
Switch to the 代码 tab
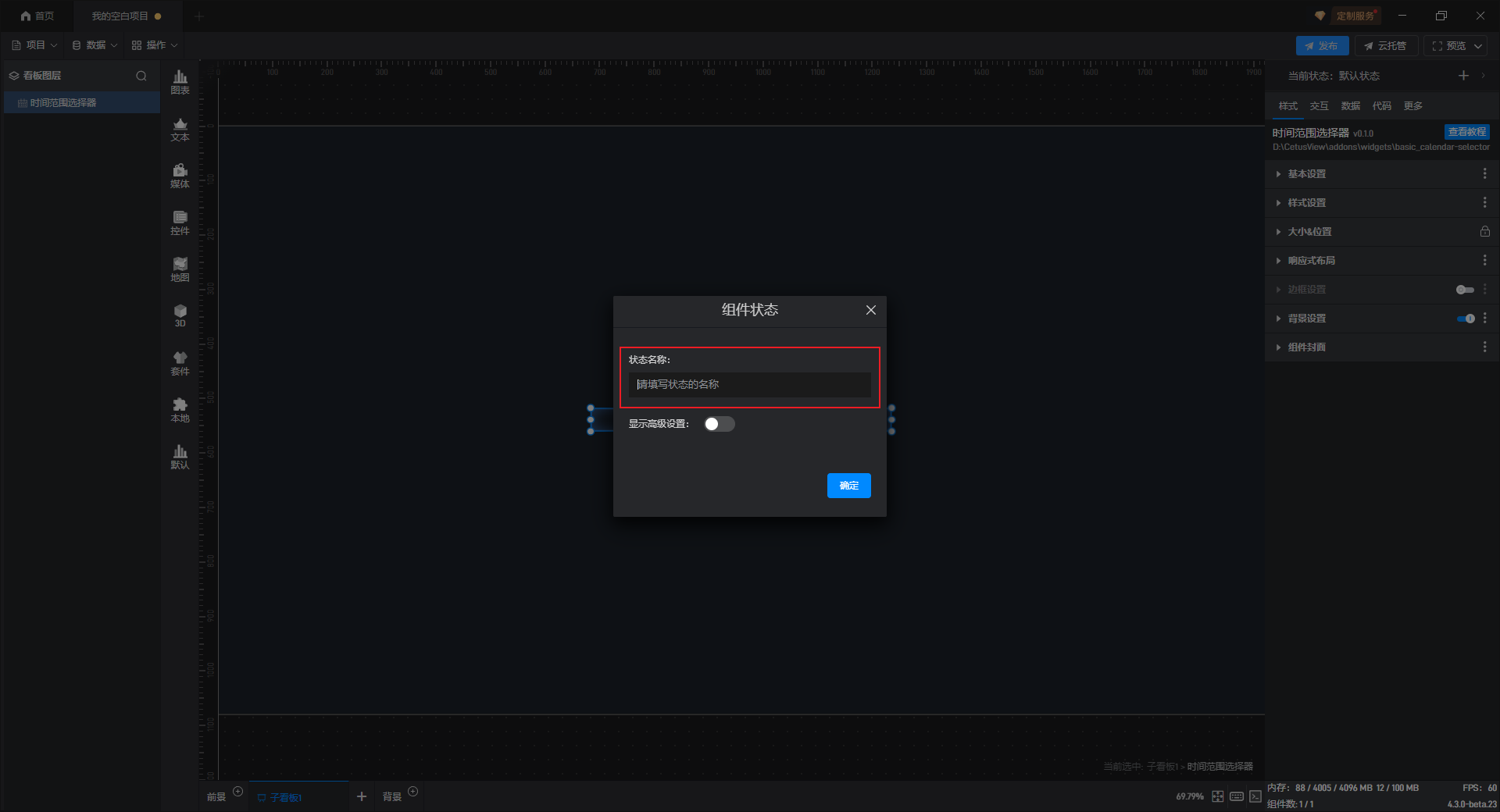click(1382, 106)
